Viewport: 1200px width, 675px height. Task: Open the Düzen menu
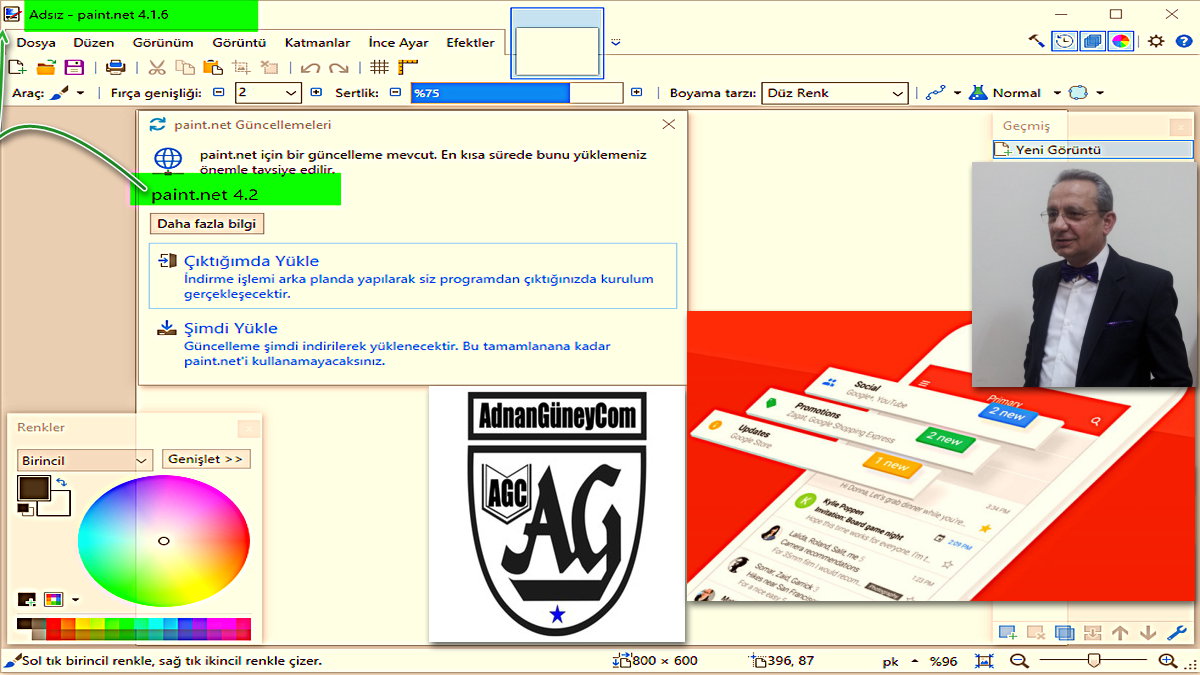click(x=93, y=43)
